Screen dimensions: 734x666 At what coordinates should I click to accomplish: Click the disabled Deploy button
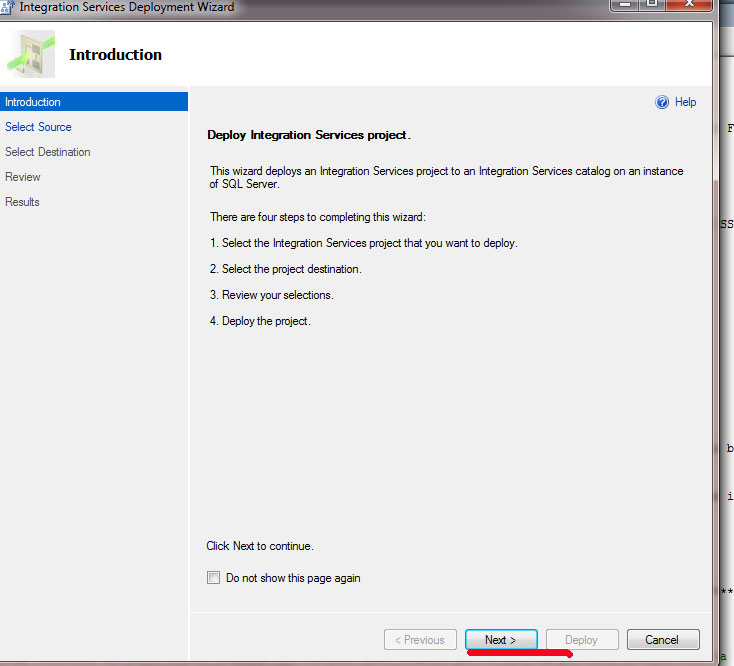coord(582,639)
